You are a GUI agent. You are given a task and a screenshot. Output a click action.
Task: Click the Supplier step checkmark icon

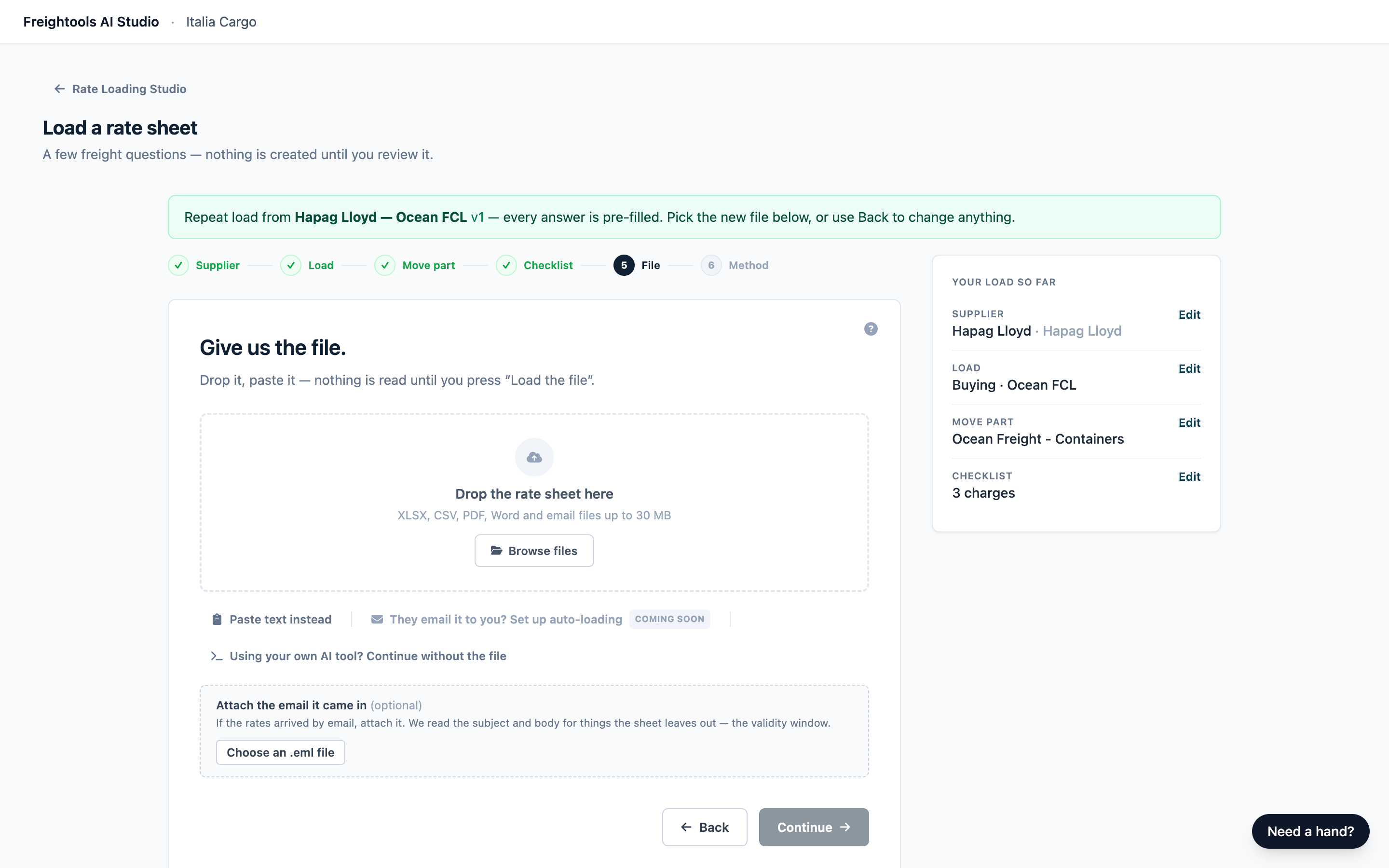click(178, 265)
